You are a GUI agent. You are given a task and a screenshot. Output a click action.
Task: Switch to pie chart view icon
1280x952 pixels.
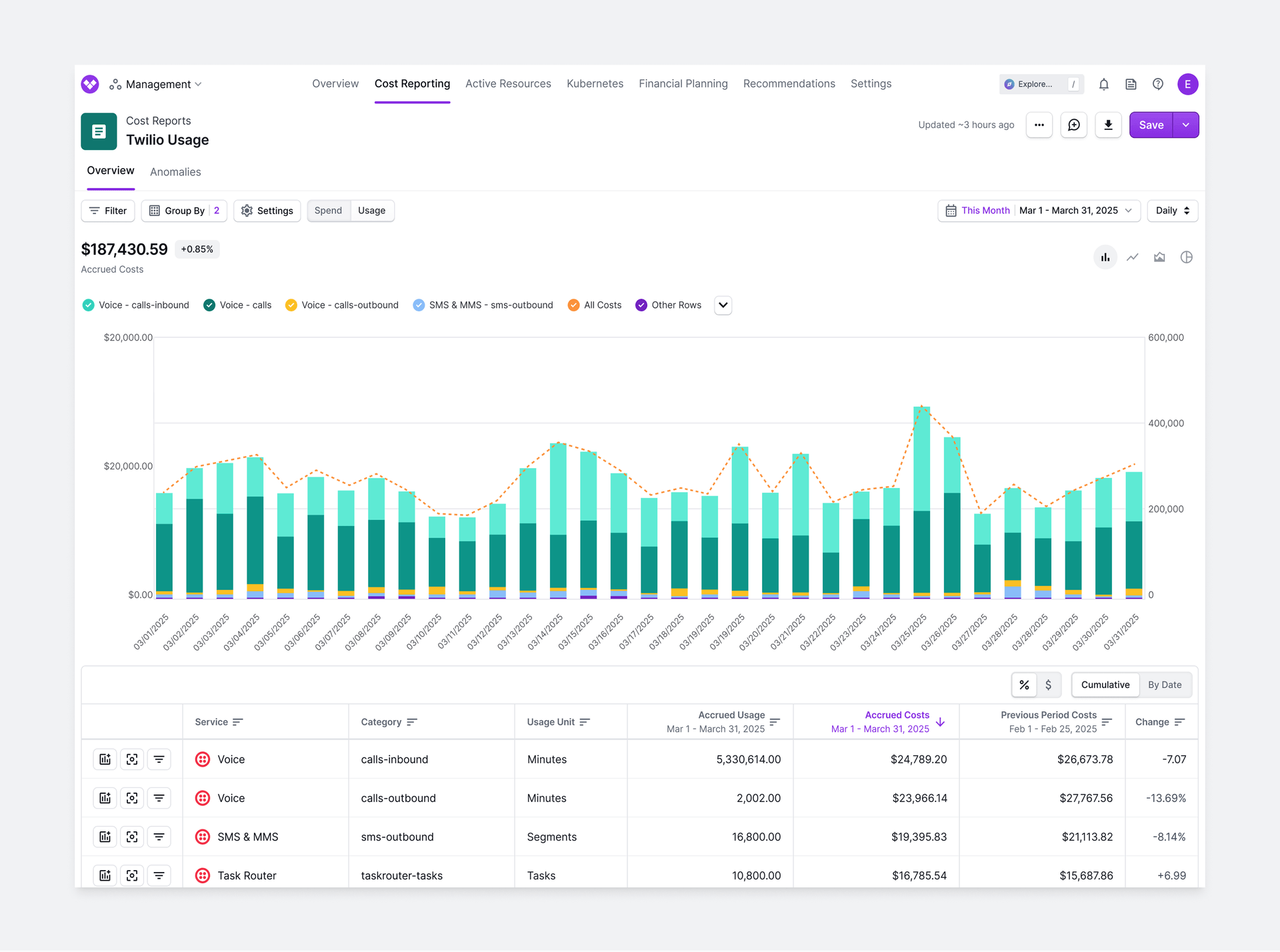point(1186,257)
